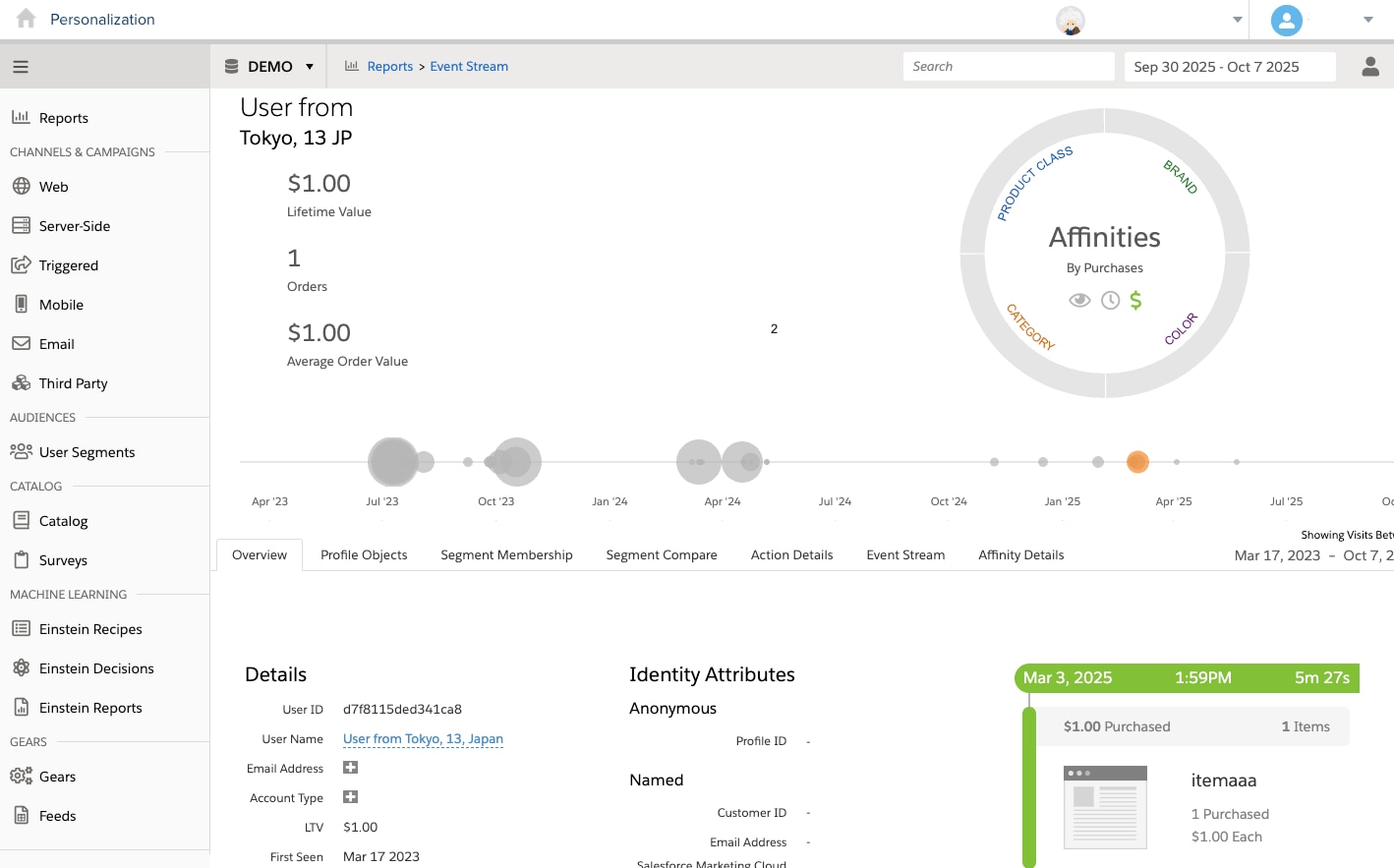Click the home icon beside Personalization
The height and width of the screenshot is (868, 1394).
27,19
